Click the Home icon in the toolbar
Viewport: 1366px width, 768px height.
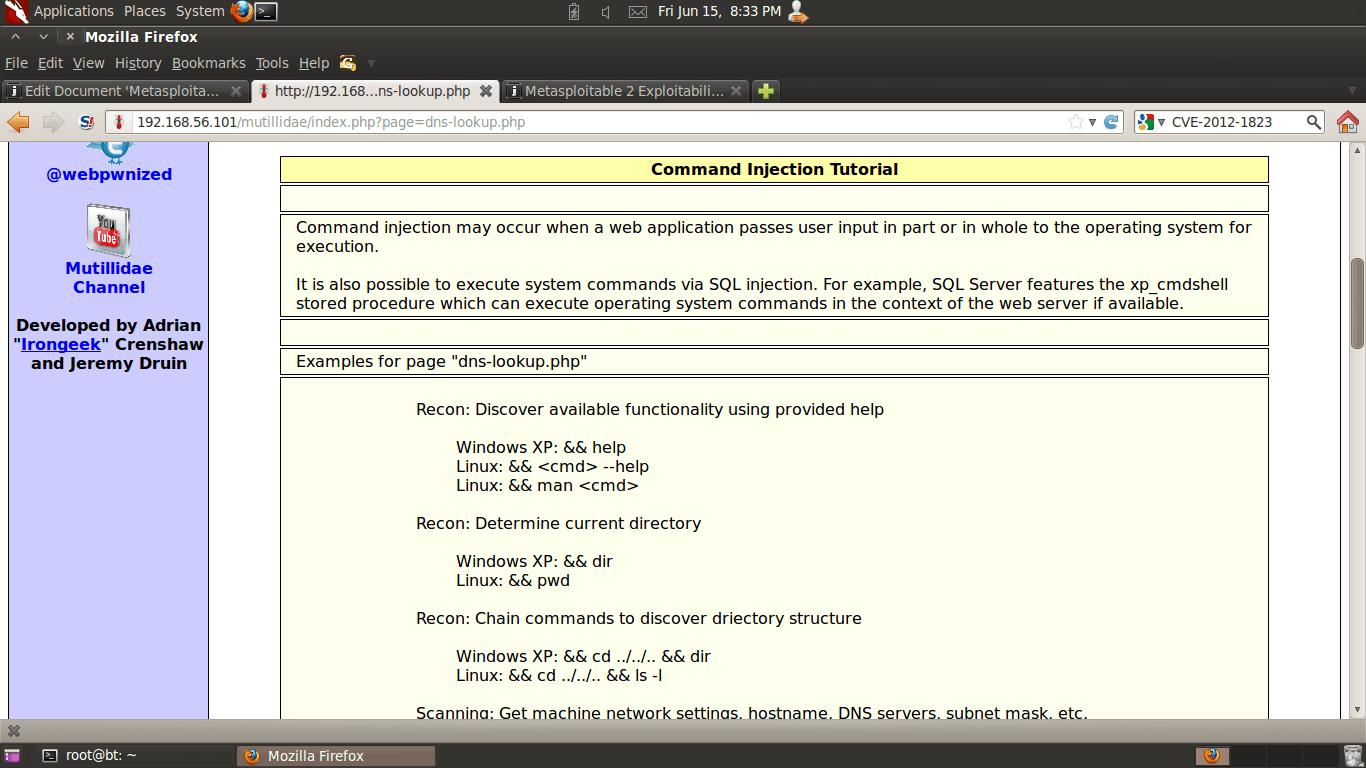1348,122
